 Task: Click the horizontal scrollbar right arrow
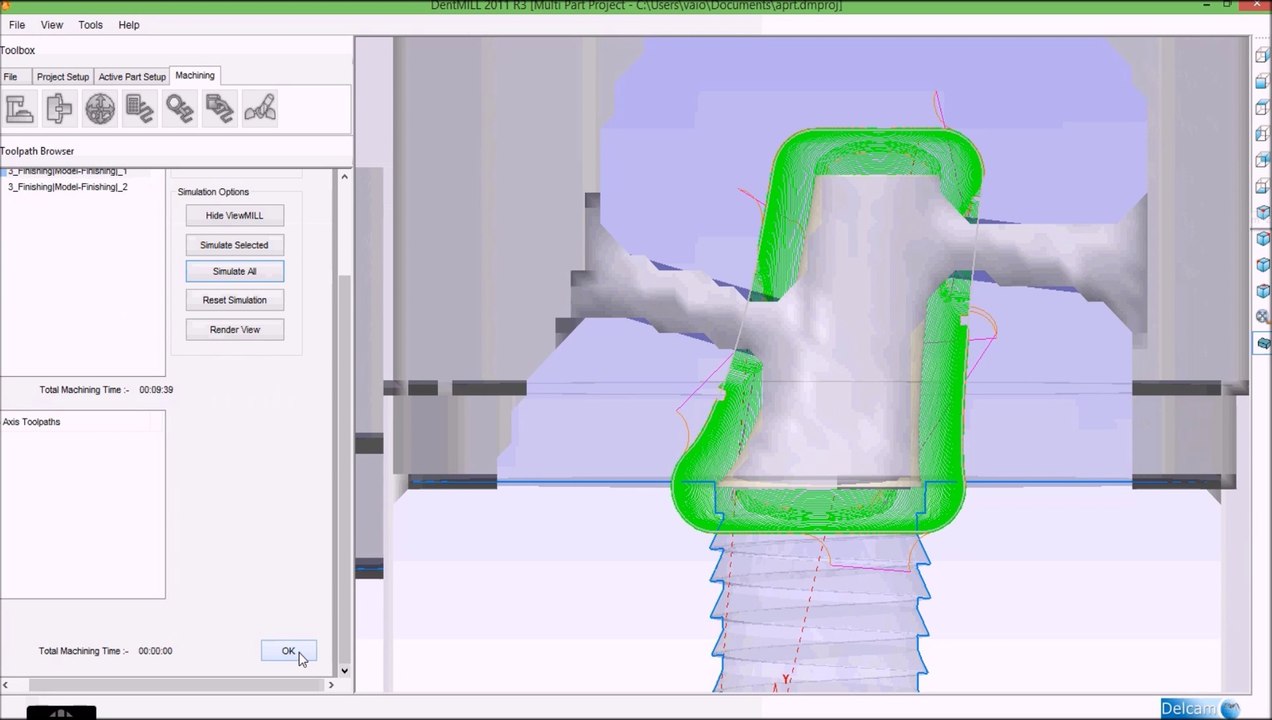tap(331, 685)
